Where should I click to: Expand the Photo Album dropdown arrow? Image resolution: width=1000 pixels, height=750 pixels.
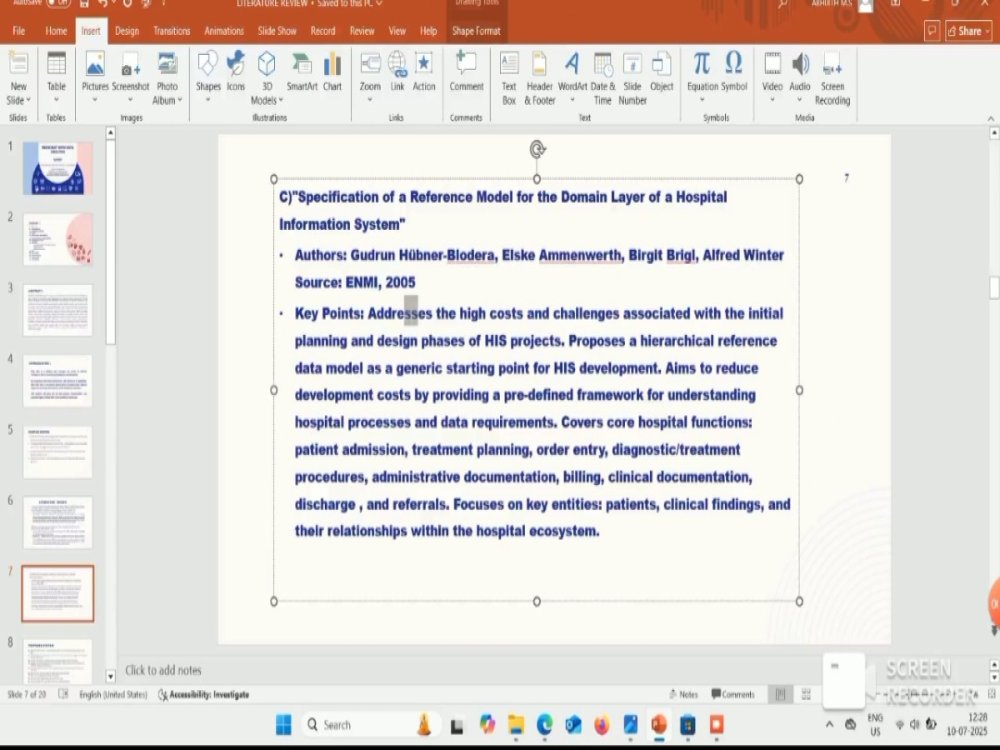pos(180,100)
